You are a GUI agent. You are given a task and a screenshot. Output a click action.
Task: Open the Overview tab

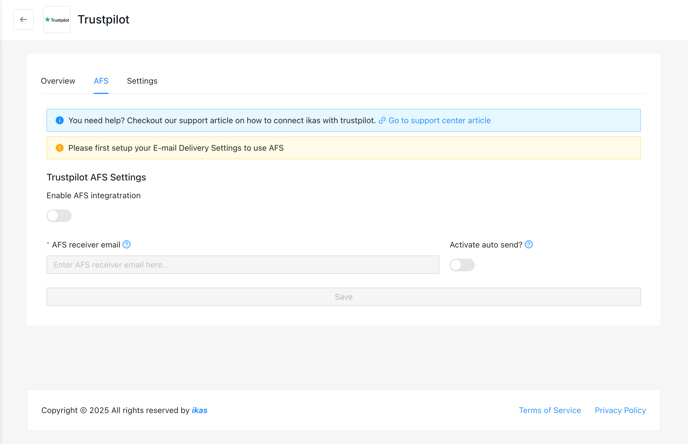58,81
